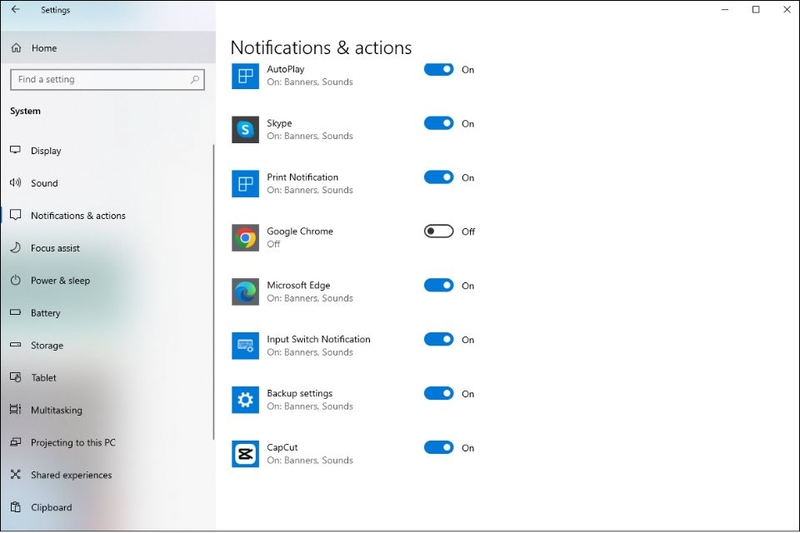Turn off Microsoft Edge notifications toggle
This screenshot has width=800, height=533.
pos(439,286)
